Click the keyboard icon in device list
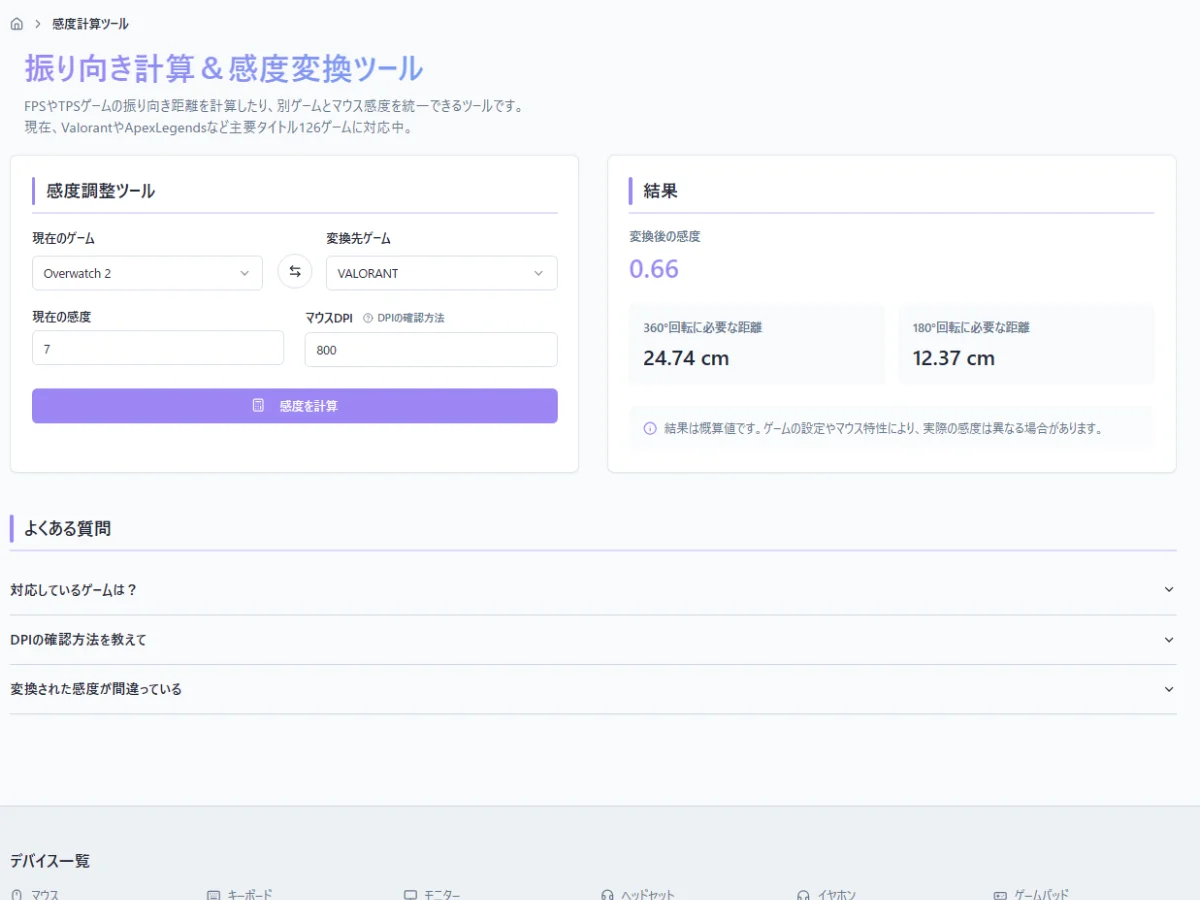1200x900 pixels. click(x=213, y=895)
